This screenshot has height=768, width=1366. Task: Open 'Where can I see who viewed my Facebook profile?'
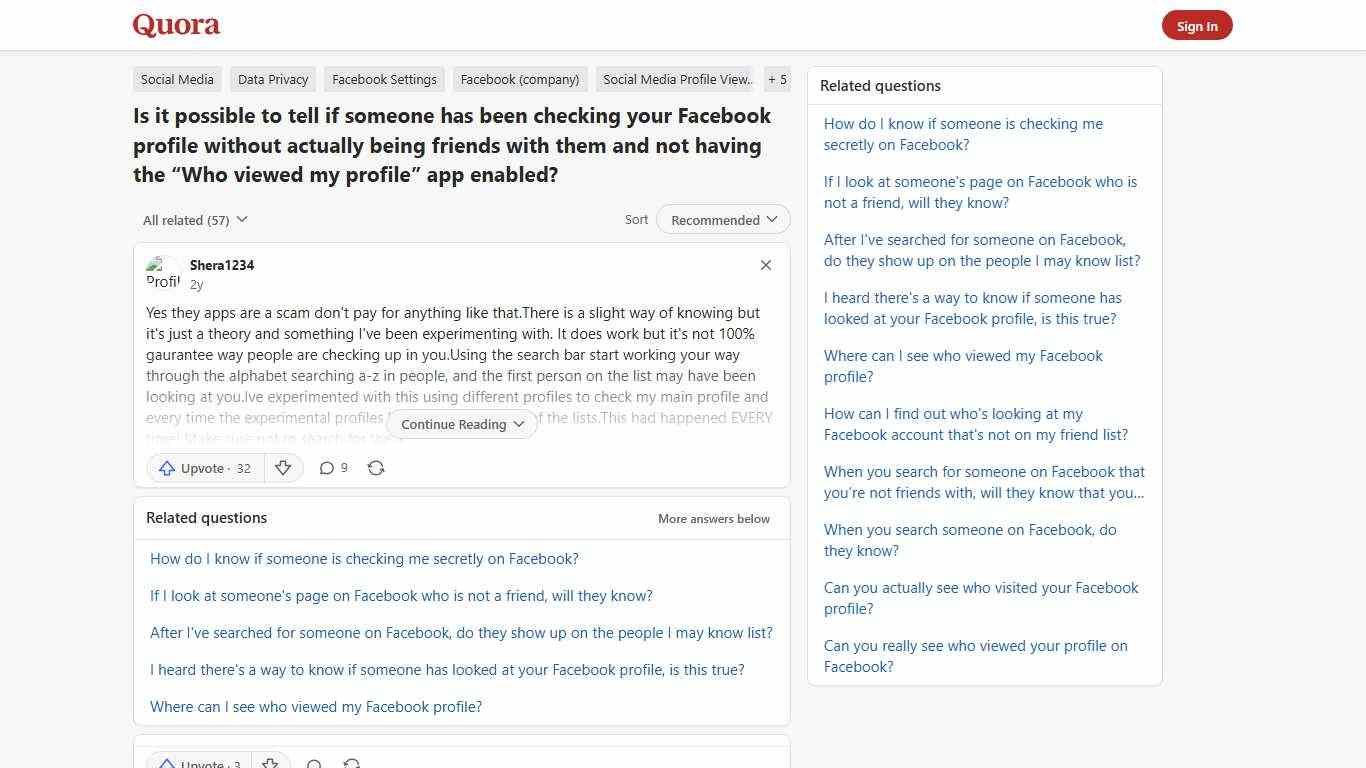[316, 706]
